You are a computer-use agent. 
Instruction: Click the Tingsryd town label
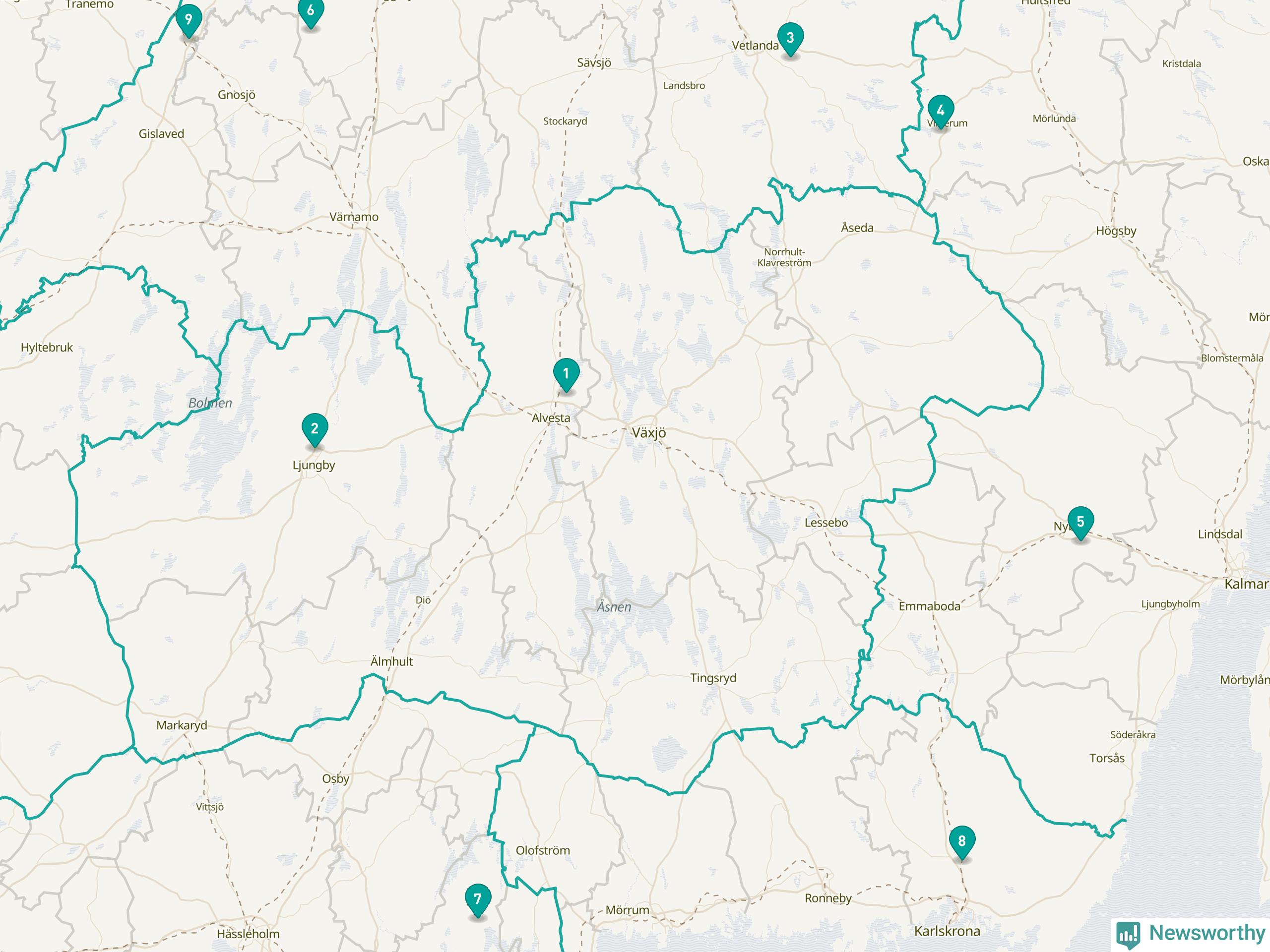pyautogui.click(x=713, y=678)
